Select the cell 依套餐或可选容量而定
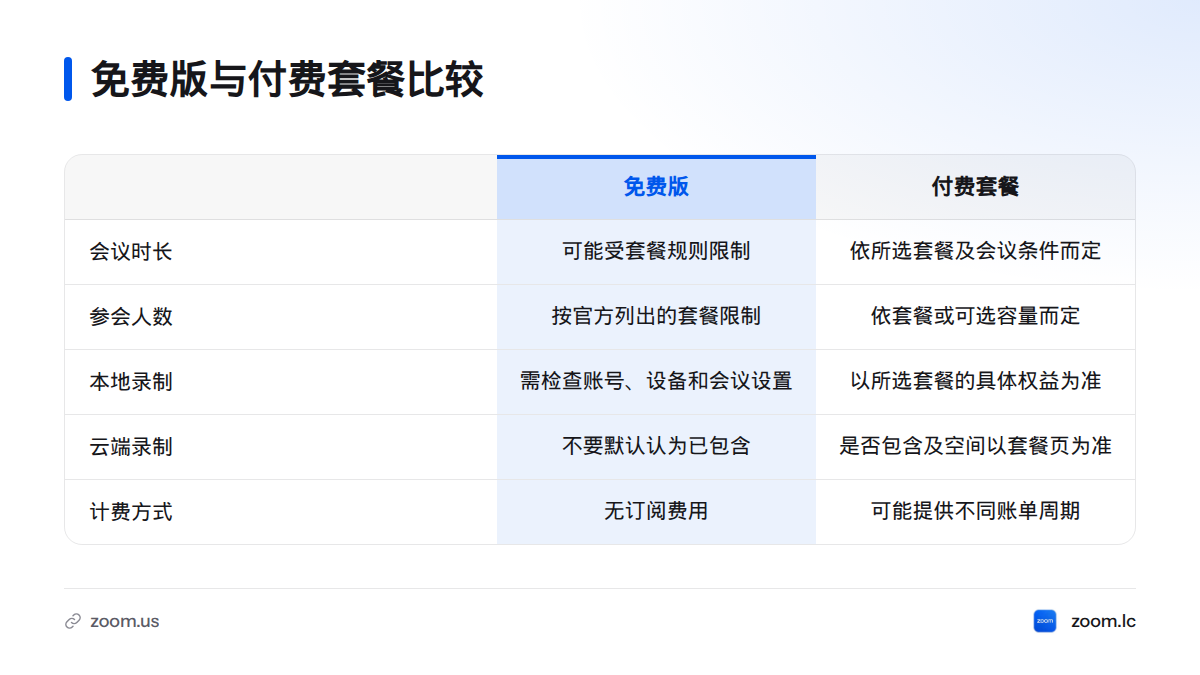The width and height of the screenshot is (1200, 675). tap(975, 317)
